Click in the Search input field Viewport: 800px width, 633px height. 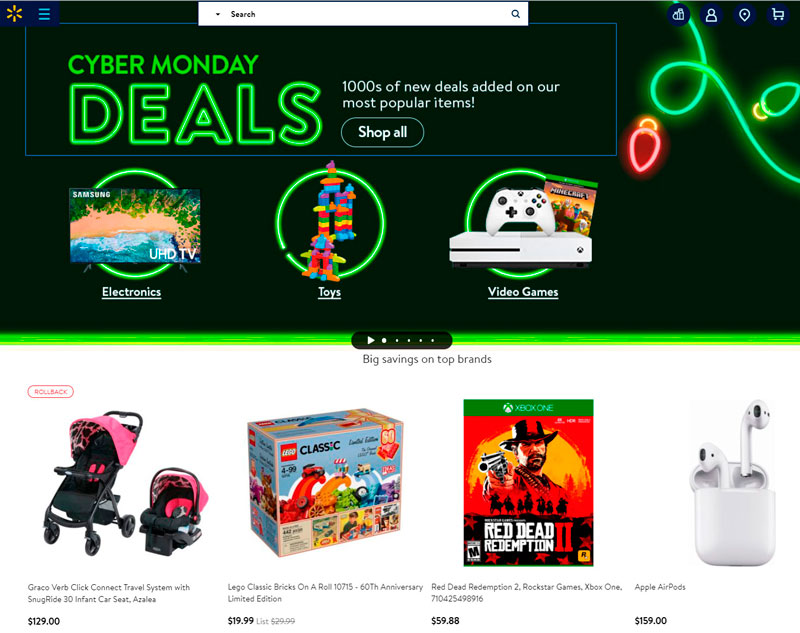click(367, 14)
